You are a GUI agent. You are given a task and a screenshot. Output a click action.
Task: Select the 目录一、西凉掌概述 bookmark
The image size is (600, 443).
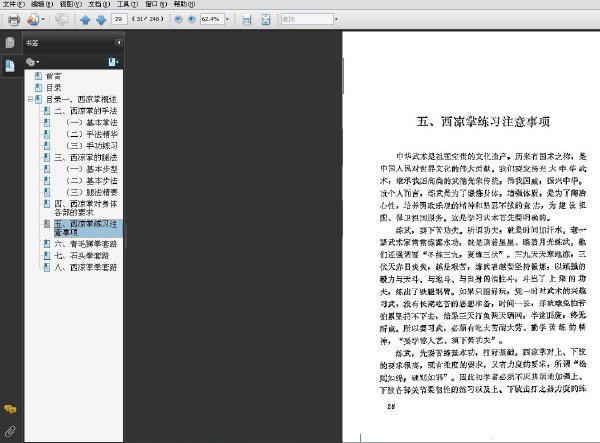(81, 99)
